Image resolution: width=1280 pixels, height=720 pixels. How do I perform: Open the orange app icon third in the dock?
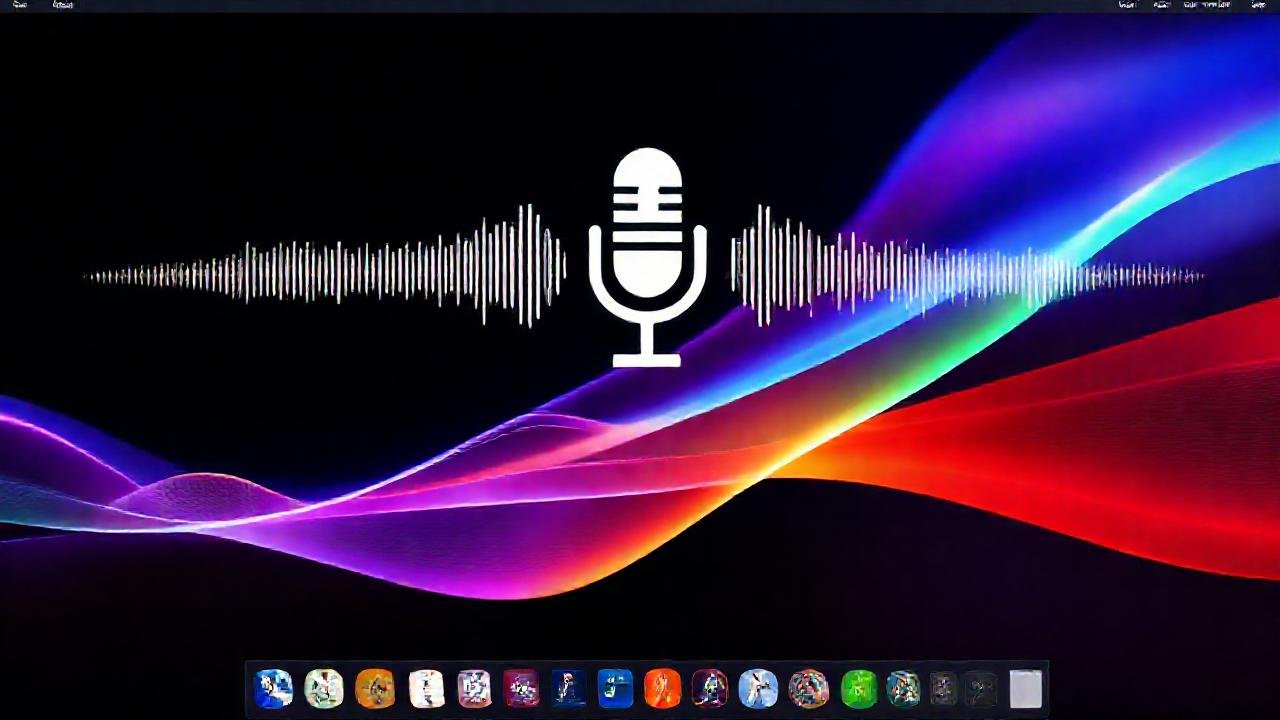pos(376,687)
